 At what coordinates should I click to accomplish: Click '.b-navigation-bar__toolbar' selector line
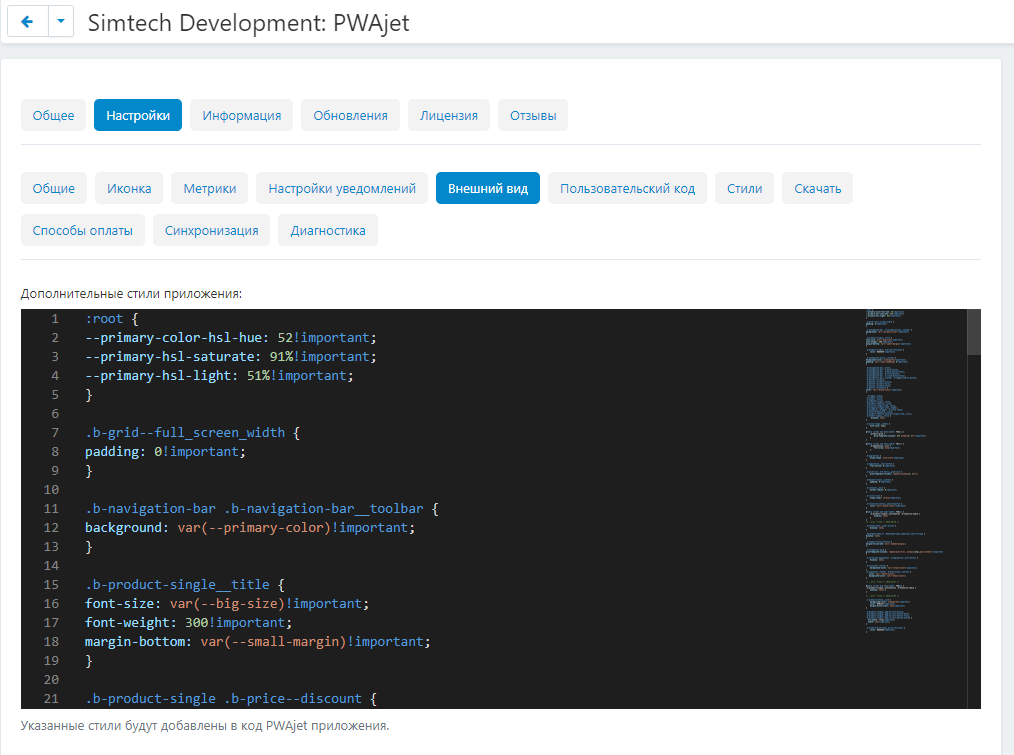(262, 509)
